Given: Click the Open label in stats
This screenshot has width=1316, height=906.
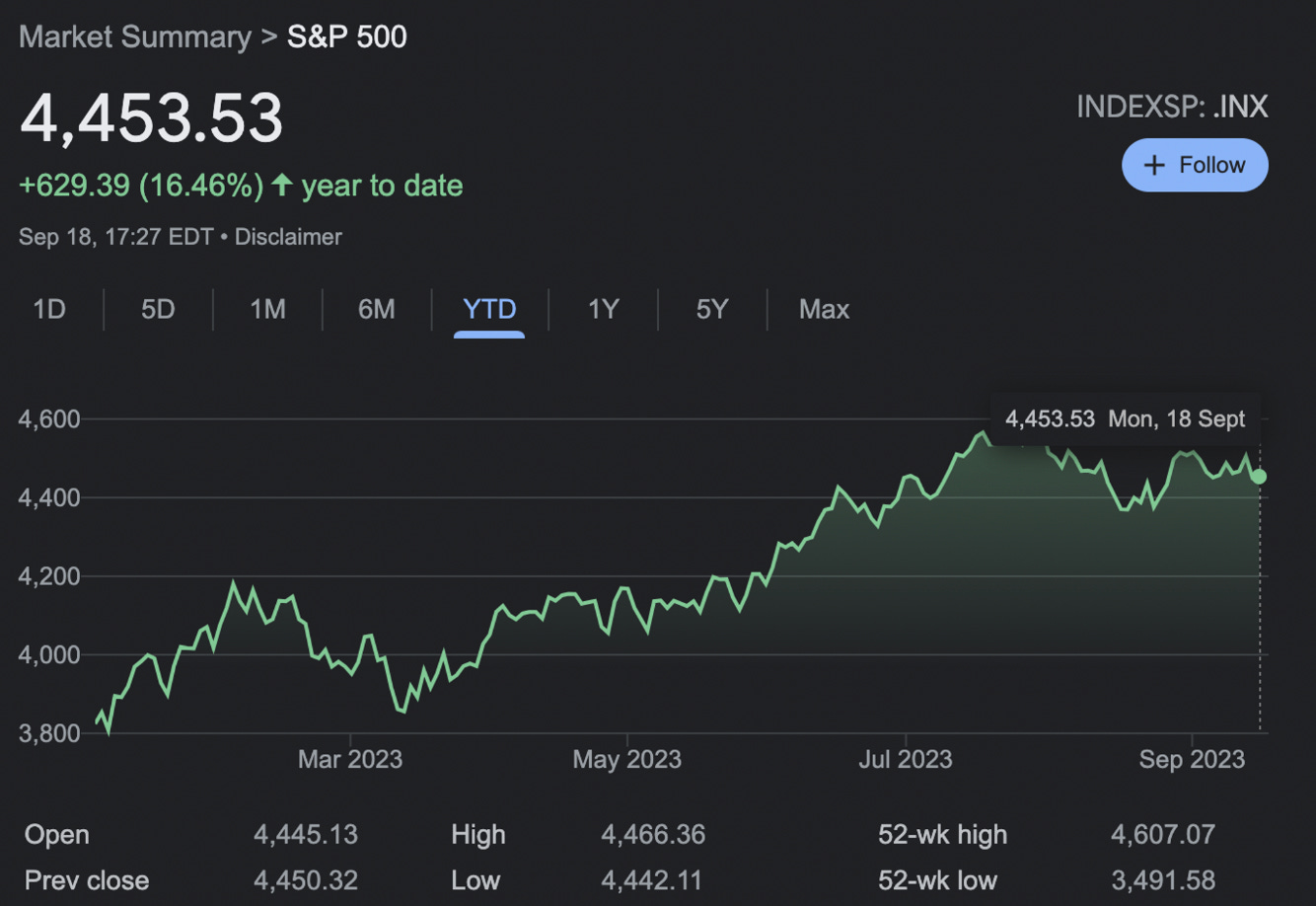Looking at the screenshot, I should [x=57, y=835].
